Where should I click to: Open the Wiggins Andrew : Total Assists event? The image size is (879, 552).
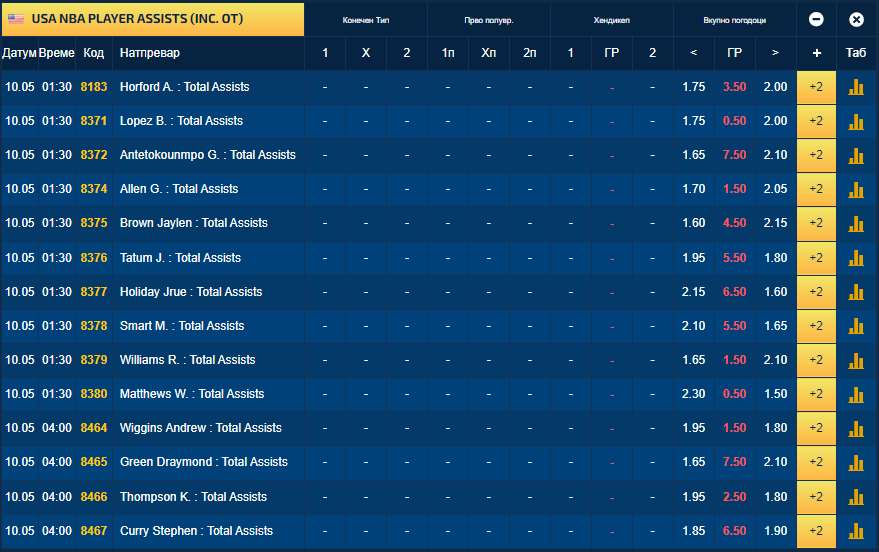click(201, 428)
